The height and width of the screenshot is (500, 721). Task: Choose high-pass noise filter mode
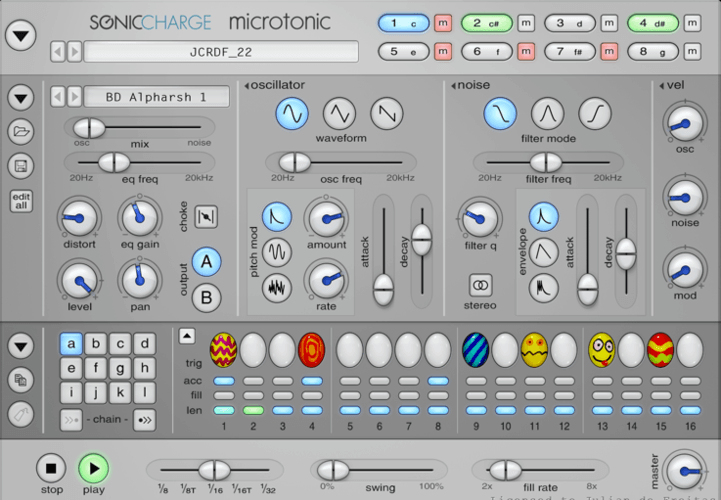(595, 113)
